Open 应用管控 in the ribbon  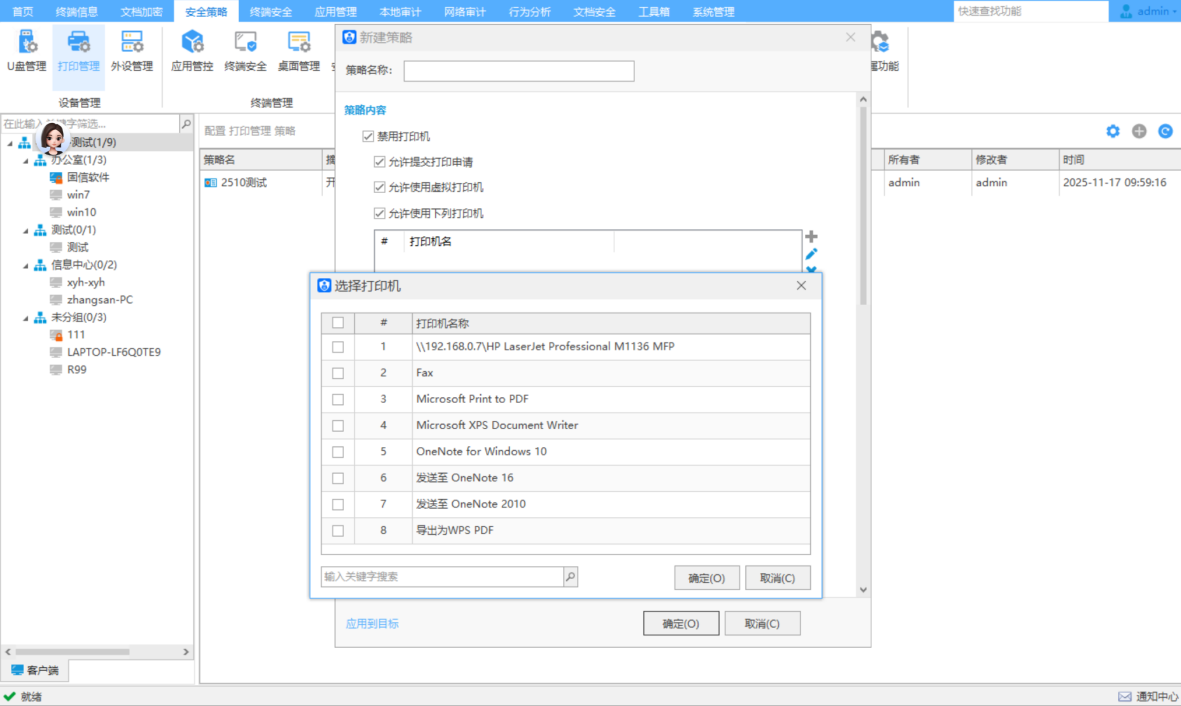[x=192, y=52]
